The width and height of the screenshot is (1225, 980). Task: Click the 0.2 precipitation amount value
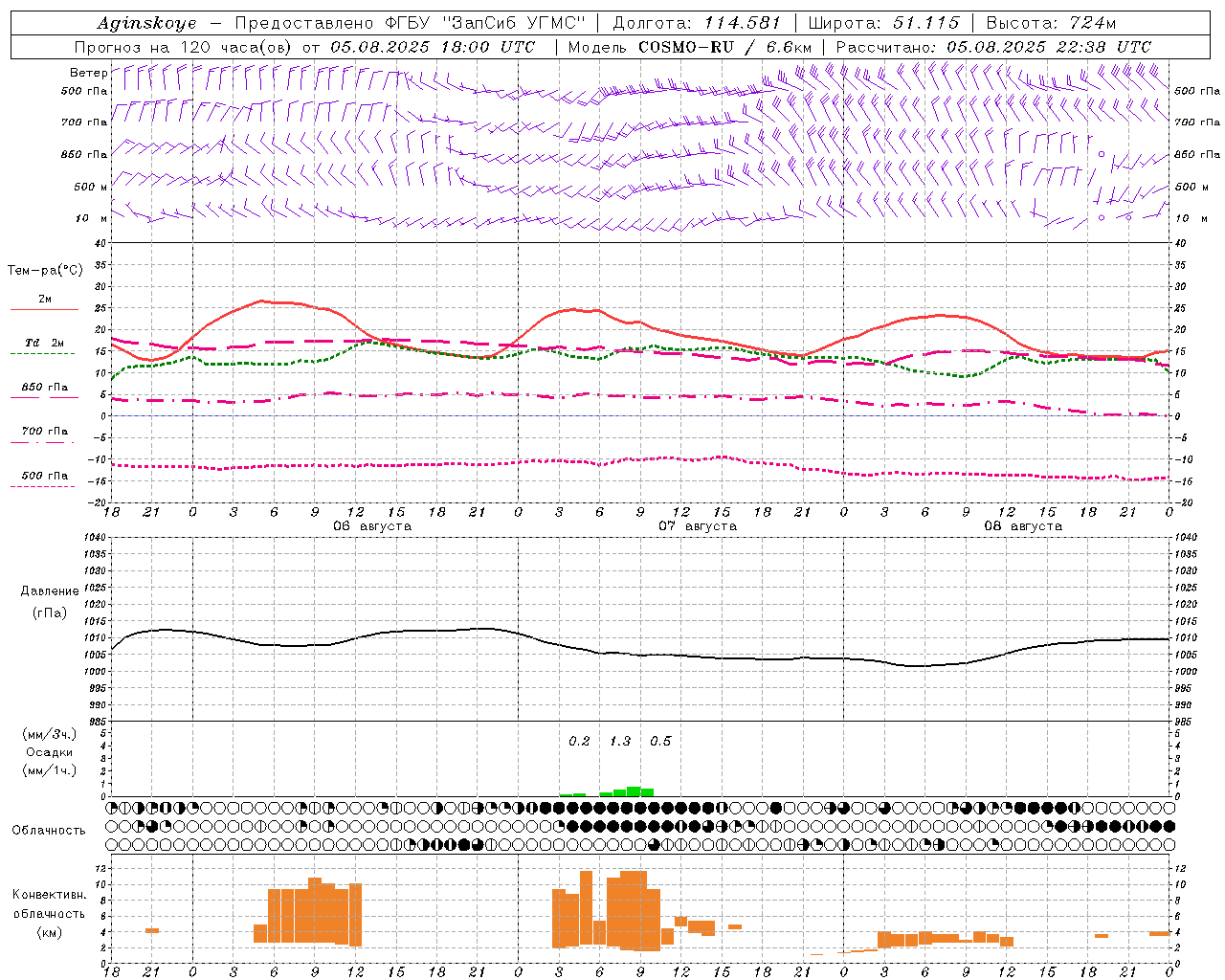tap(579, 742)
